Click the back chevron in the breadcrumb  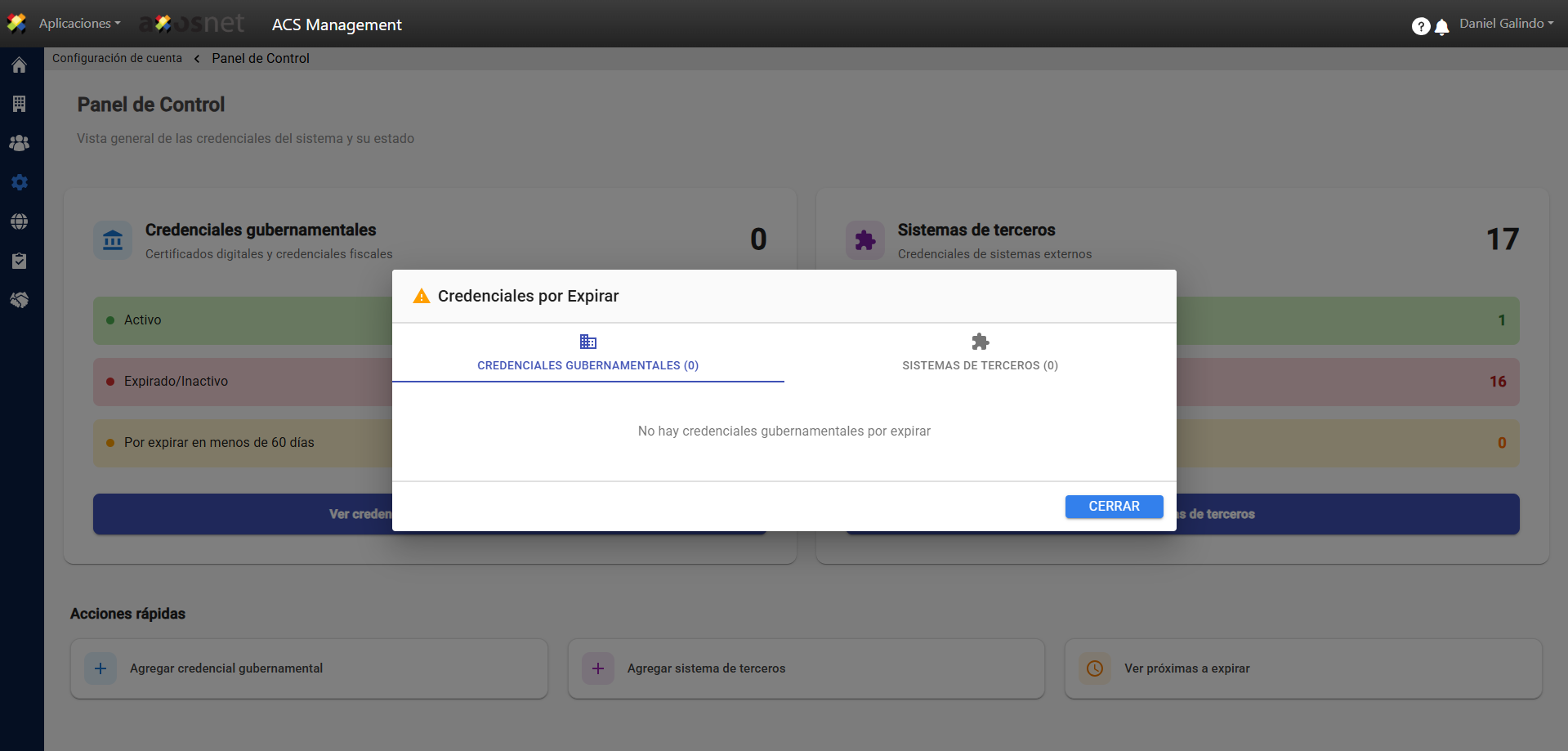197,59
